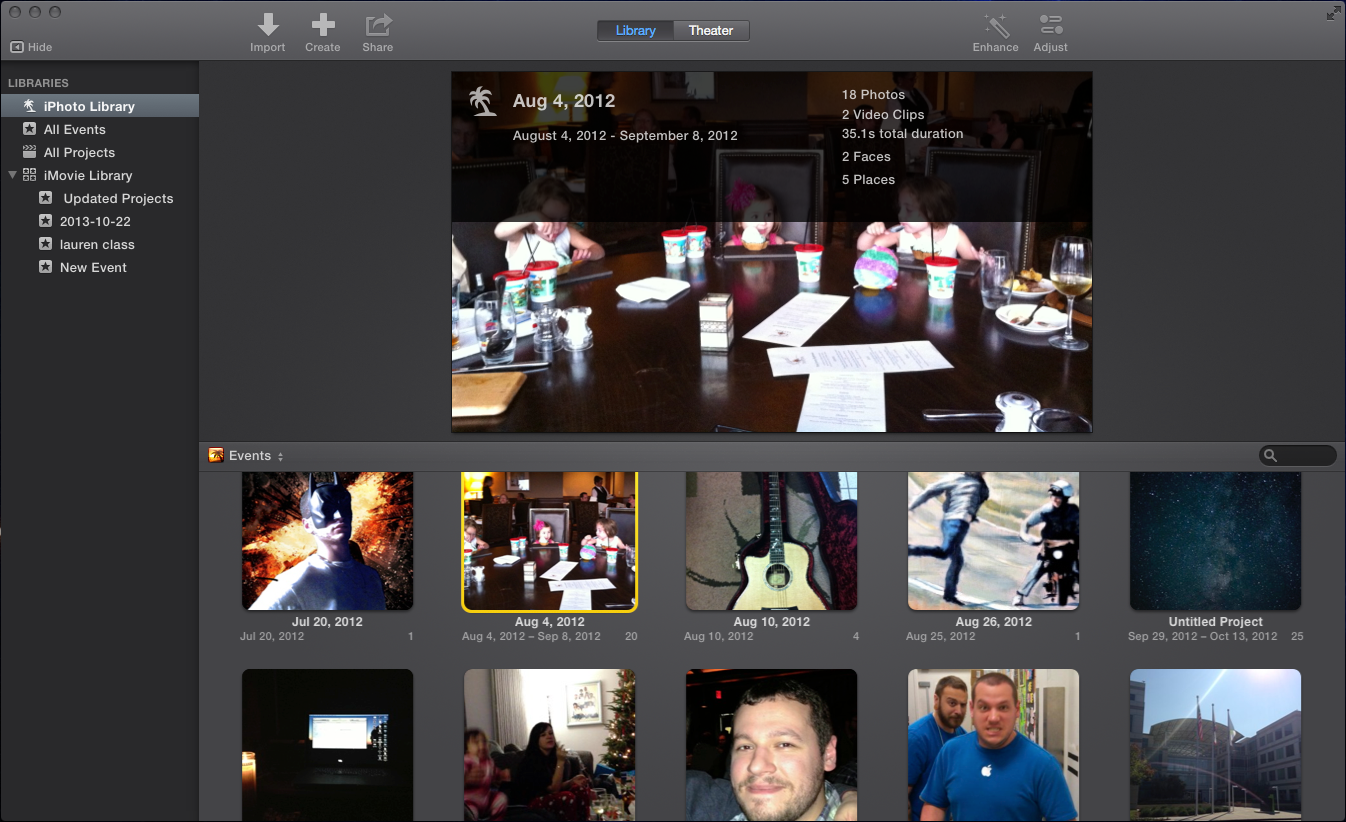The width and height of the screenshot is (1346, 822).
Task: Click the Updated Projects star icon
Action: pyautogui.click(x=45, y=198)
